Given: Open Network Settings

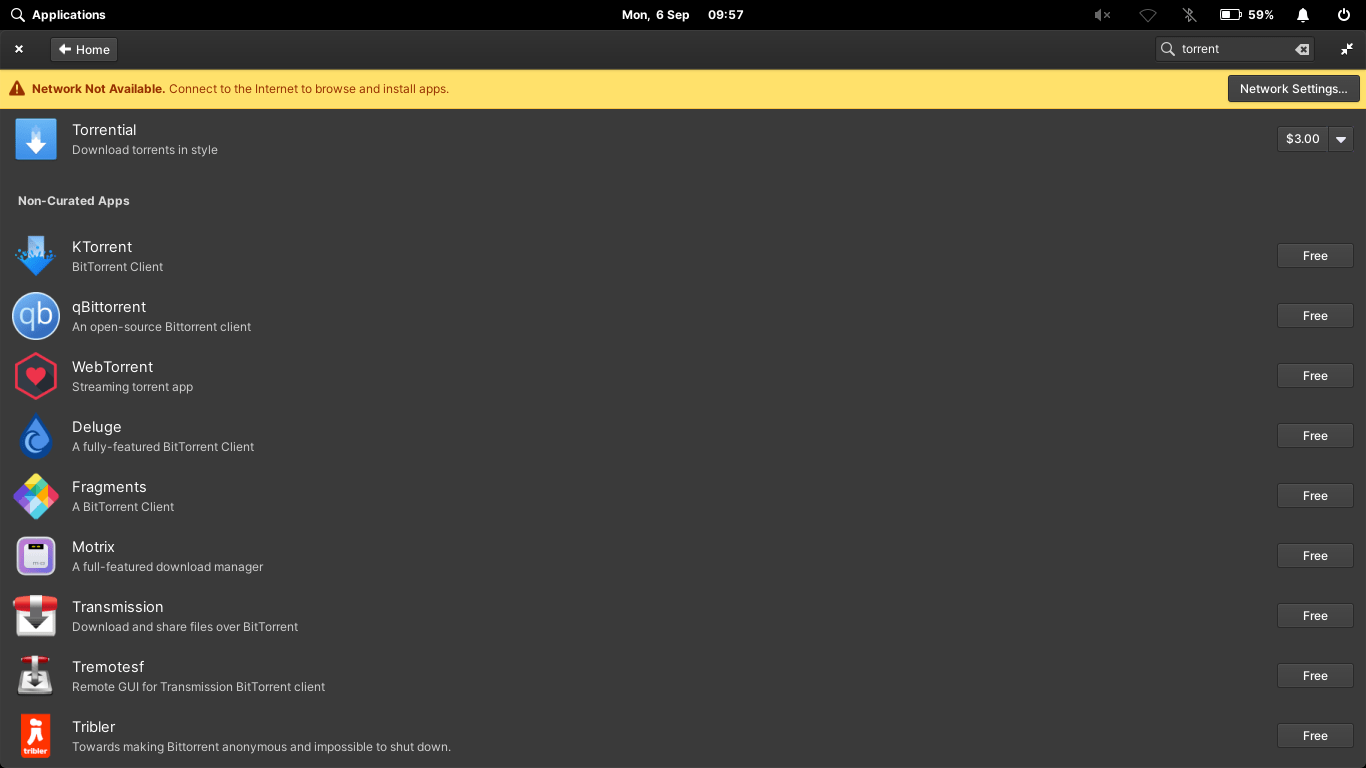Looking at the screenshot, I should point(1293,89).
